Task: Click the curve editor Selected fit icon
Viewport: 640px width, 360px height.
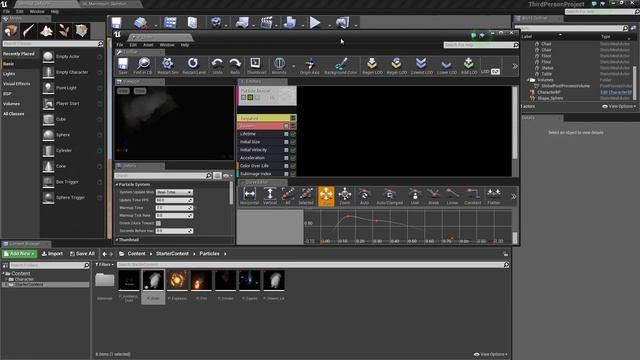Action: (306, 194)
